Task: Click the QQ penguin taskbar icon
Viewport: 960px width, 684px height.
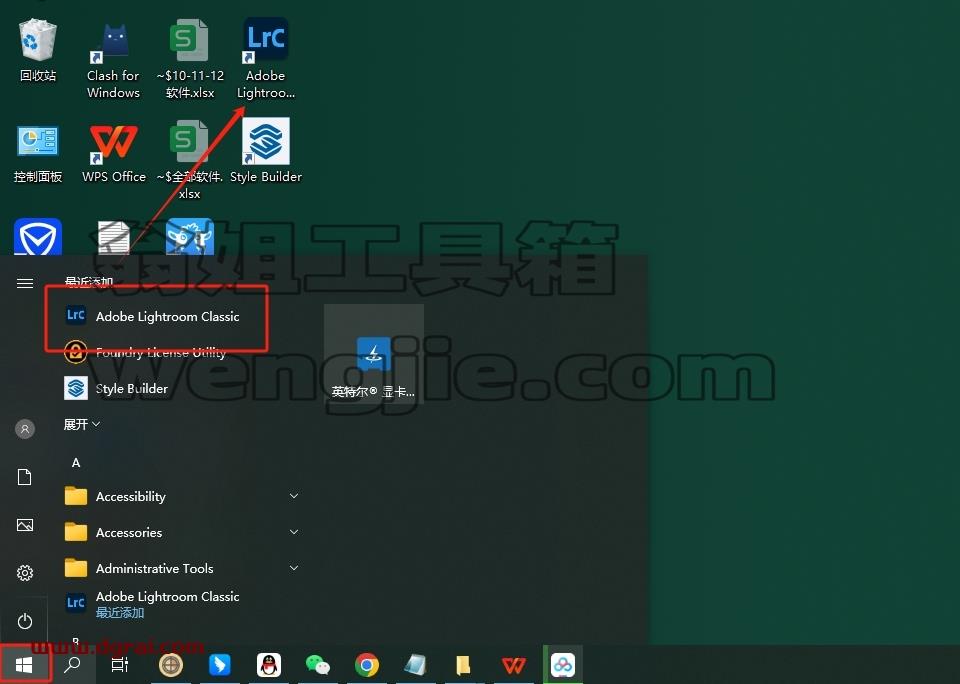Action: tap(269, 664)
